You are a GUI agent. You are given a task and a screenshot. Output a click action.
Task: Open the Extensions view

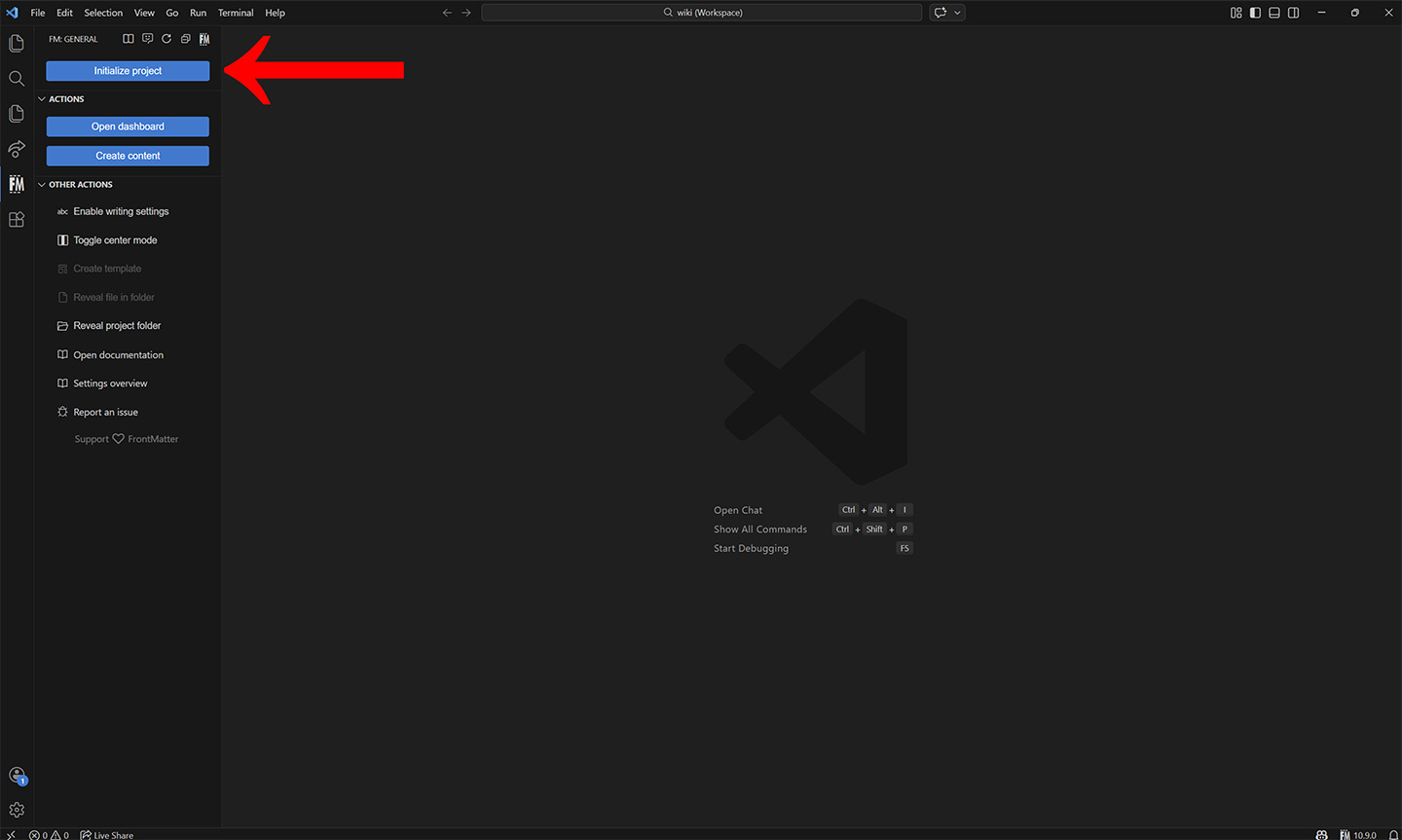pos(17,220)
